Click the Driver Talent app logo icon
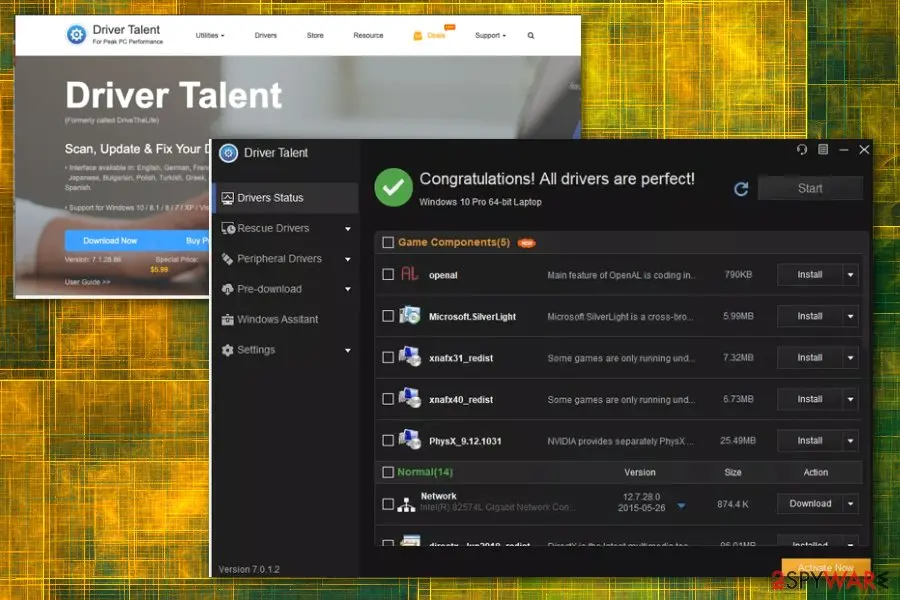Screen dimensions: 900x600 [x=228, y=153]
